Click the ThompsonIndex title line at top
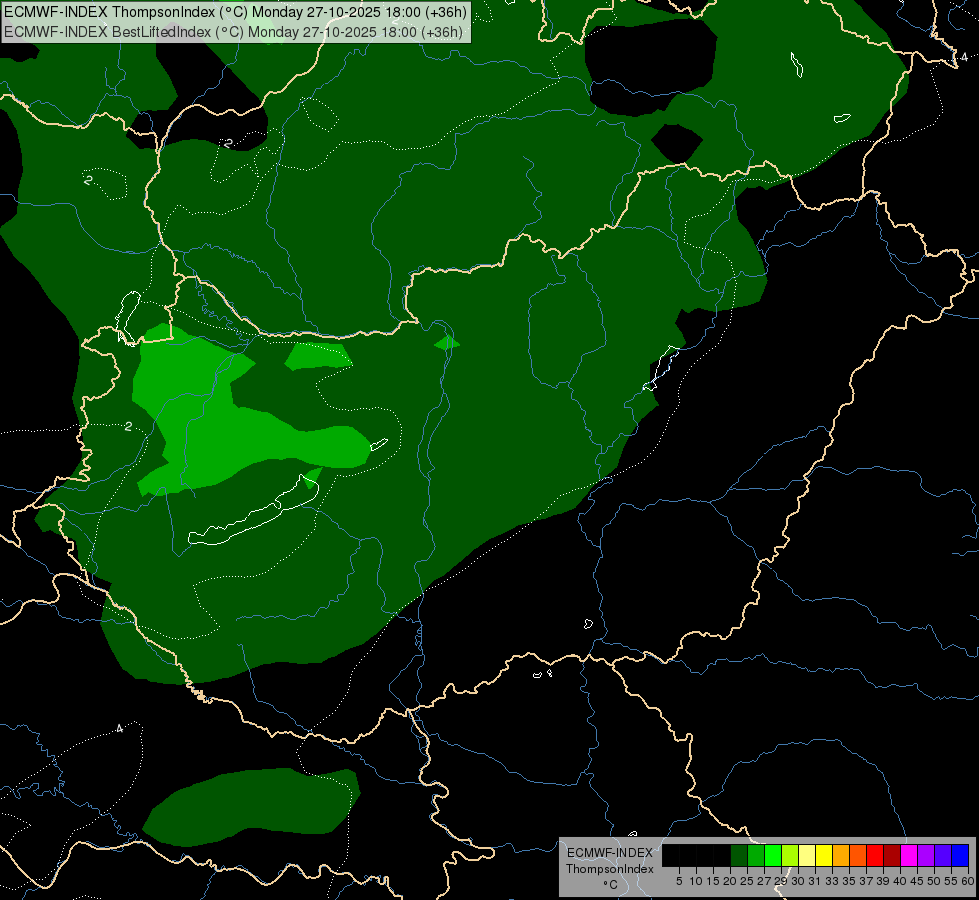 click(235, 12)
